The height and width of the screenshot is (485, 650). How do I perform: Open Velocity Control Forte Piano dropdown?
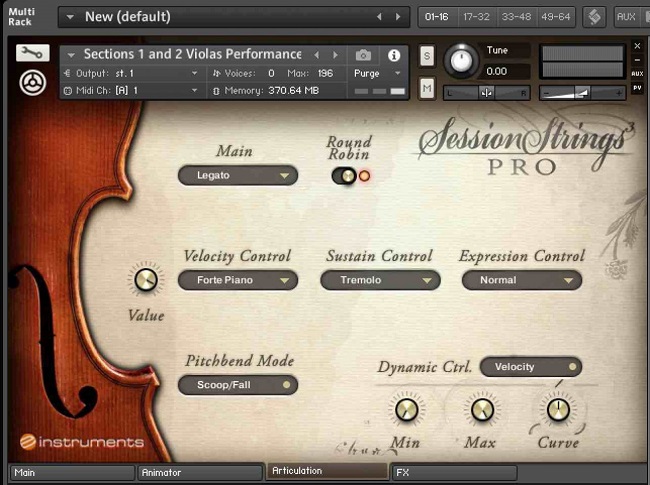(x=238, y=280)
